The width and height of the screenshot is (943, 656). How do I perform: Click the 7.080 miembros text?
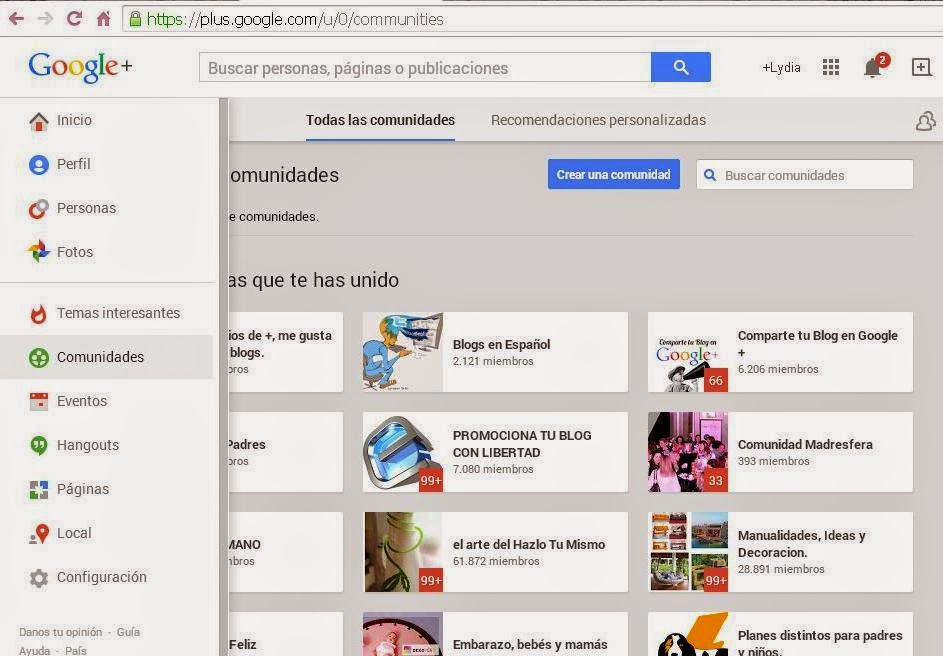[x=493, y=469]
